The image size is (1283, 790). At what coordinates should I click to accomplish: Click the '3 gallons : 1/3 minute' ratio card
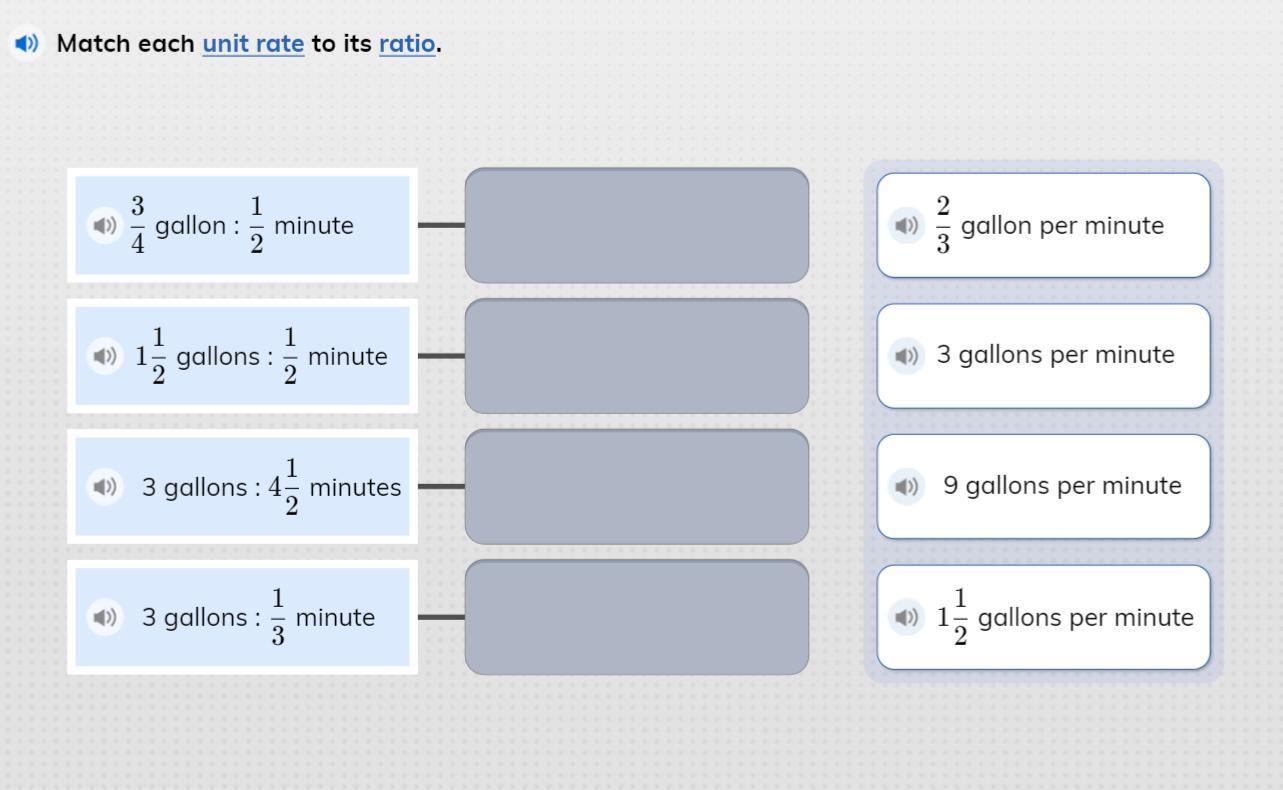click(x=242, y=617)
